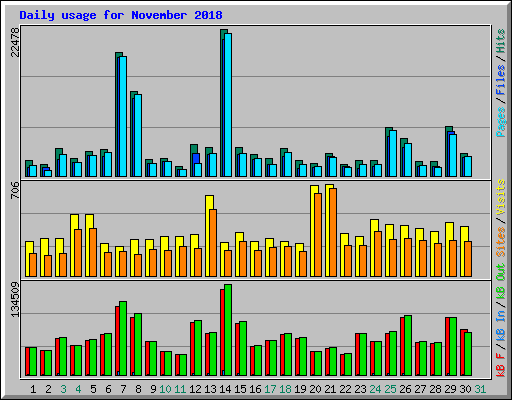Click the 706 axis maximum label

15,190
